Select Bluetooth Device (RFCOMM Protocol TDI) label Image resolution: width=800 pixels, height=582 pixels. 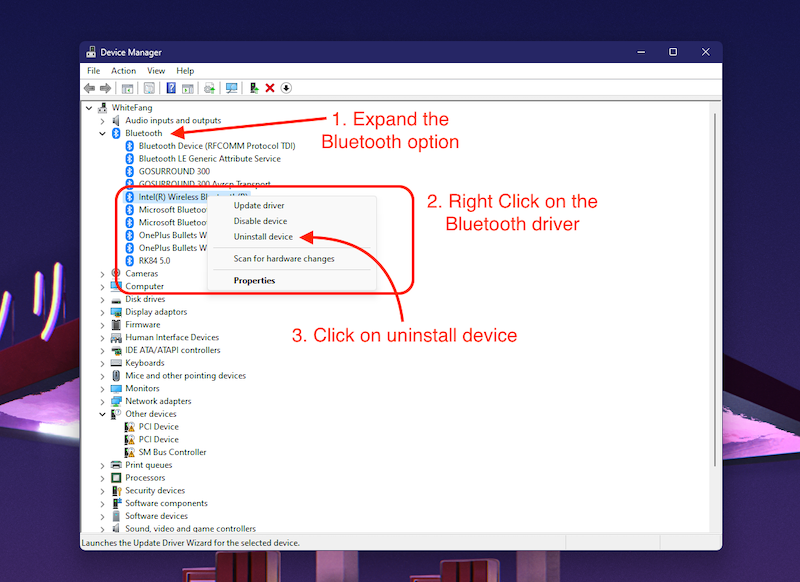tap(217, 146)
